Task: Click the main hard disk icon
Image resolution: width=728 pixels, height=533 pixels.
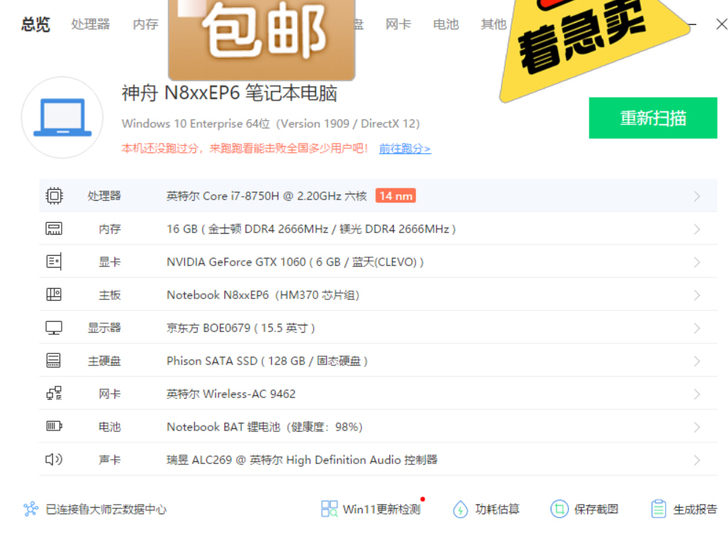Action: pyautogui.click(x=54, y=361)
